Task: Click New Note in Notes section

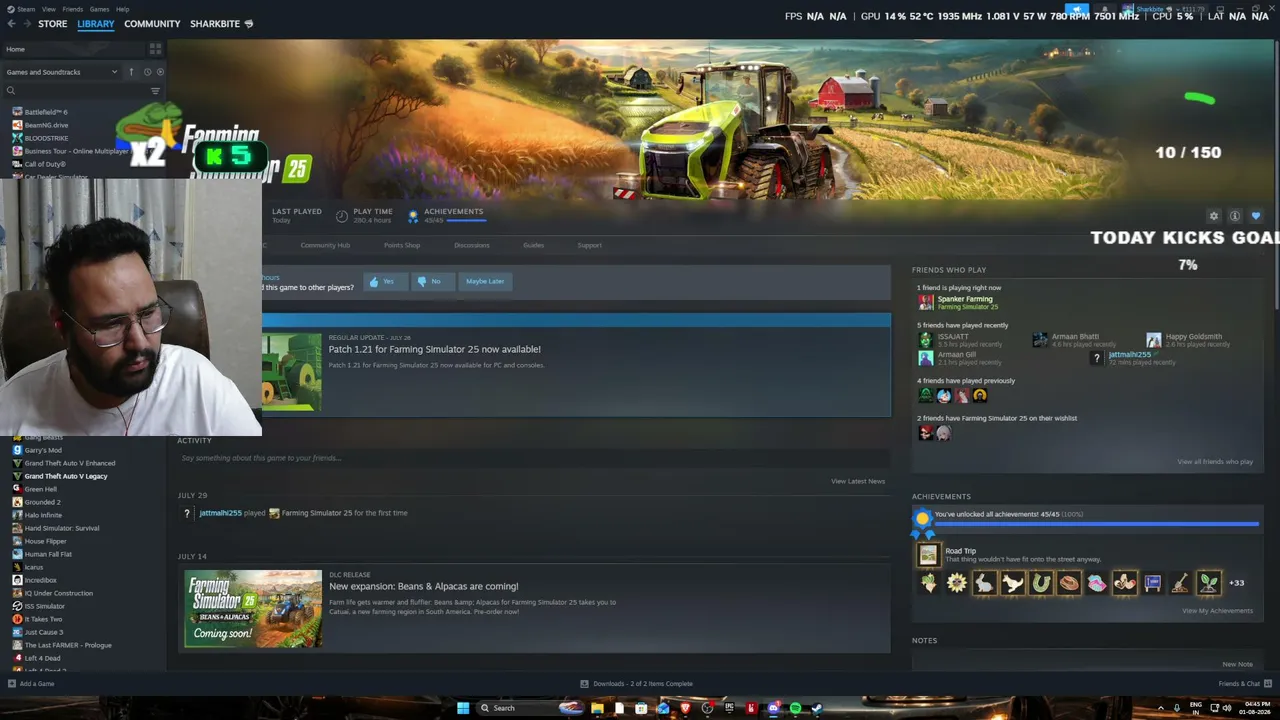Action: (1237, 664)
